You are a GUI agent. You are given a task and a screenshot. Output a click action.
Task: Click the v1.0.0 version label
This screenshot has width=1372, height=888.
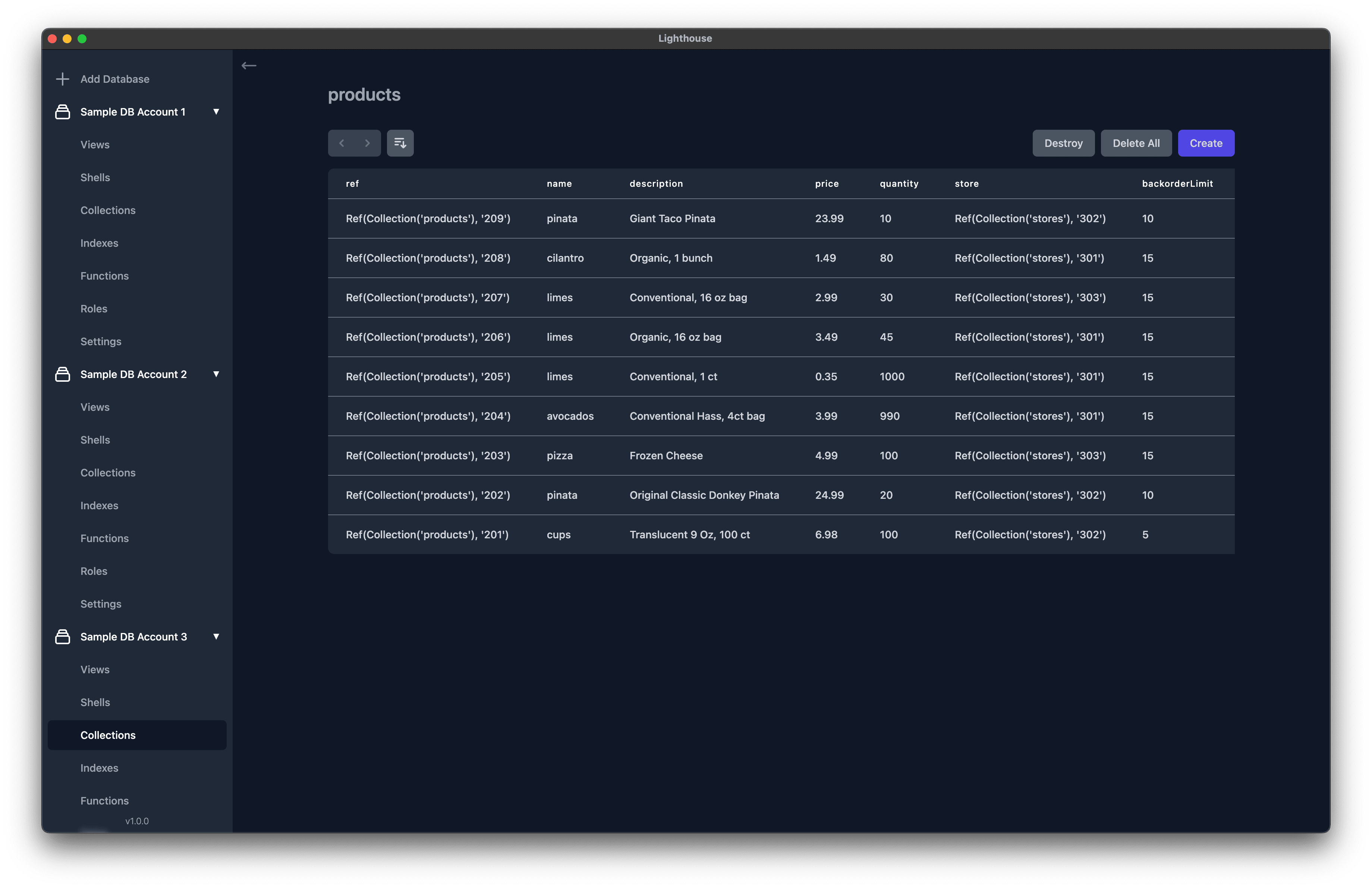pyautogui.click(x=136, y=821)
